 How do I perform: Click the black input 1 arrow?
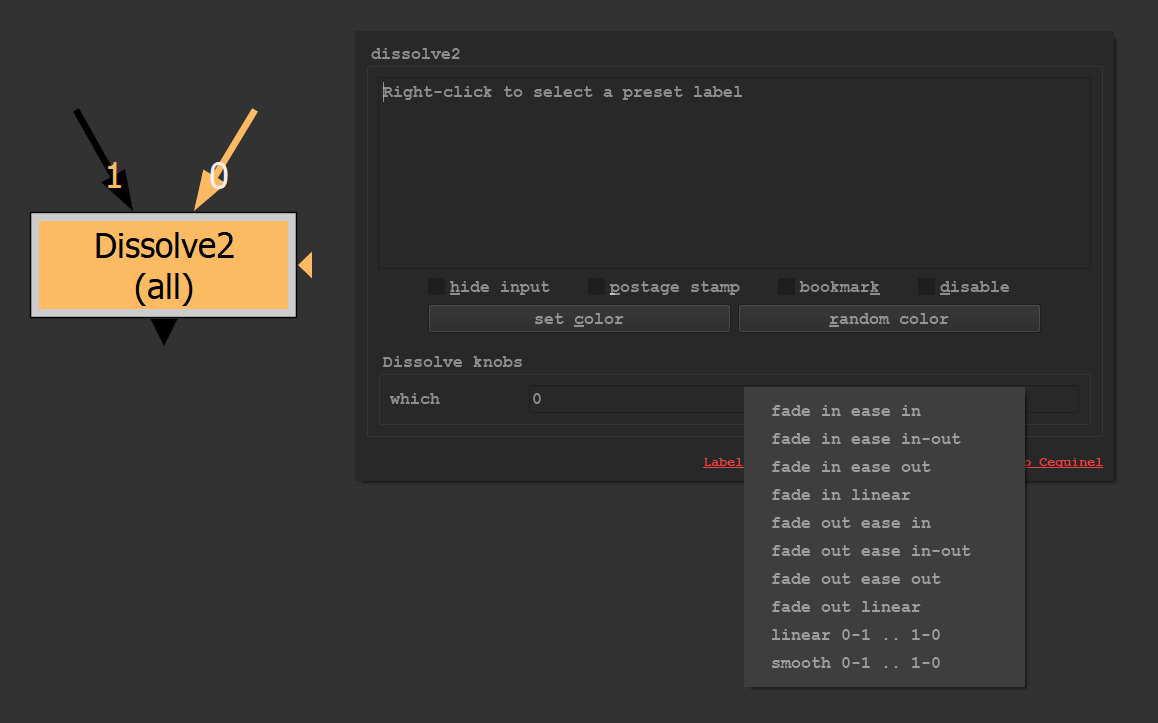102,155
